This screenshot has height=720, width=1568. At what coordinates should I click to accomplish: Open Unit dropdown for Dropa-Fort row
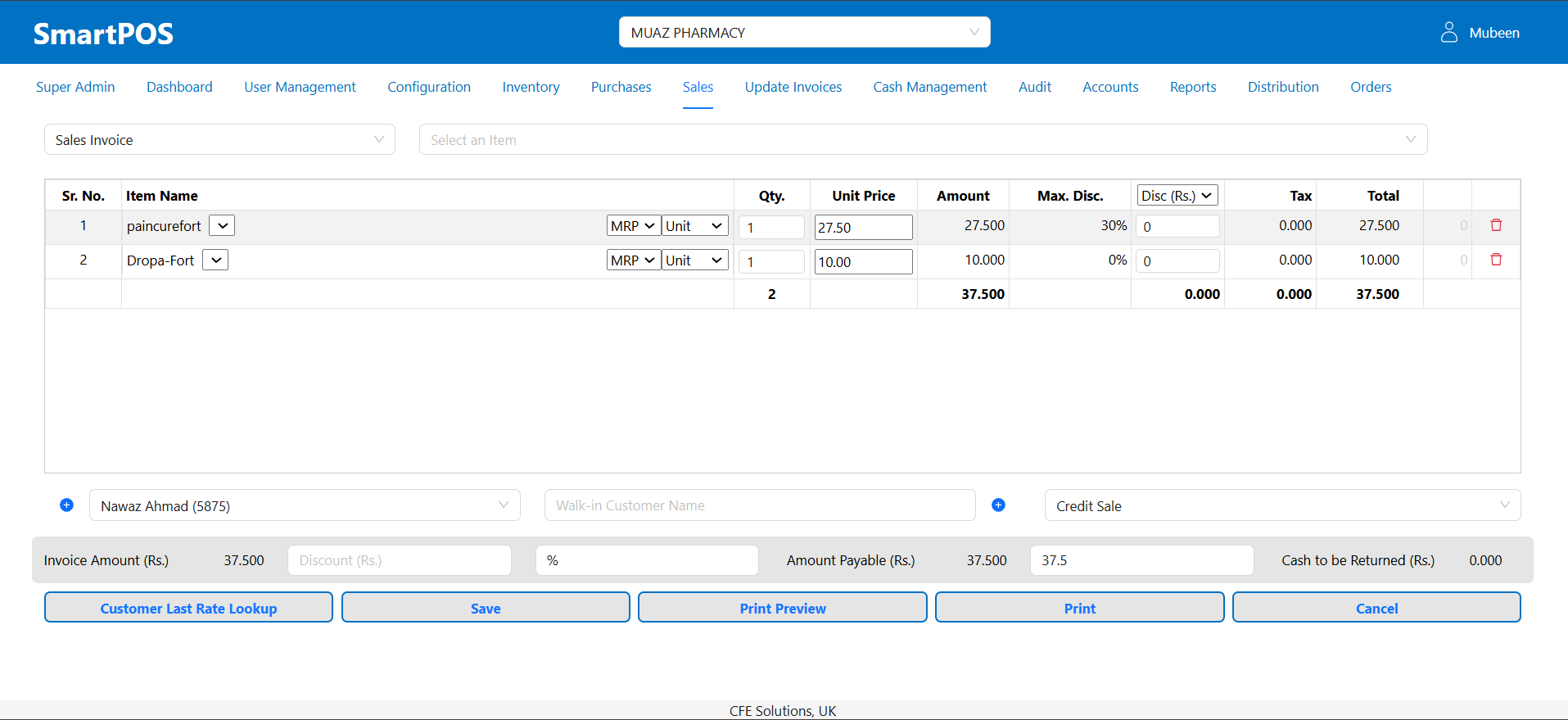(x=695, y=260)
